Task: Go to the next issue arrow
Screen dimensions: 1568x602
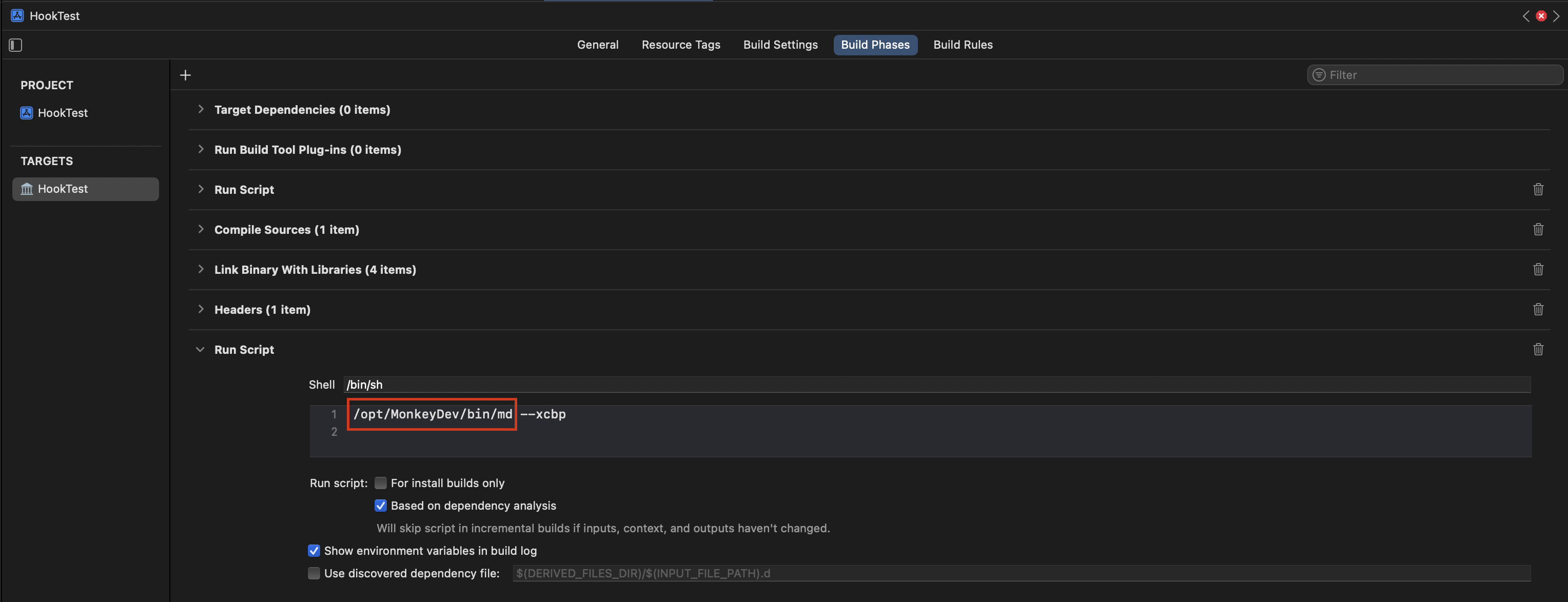Action: 1556,16
